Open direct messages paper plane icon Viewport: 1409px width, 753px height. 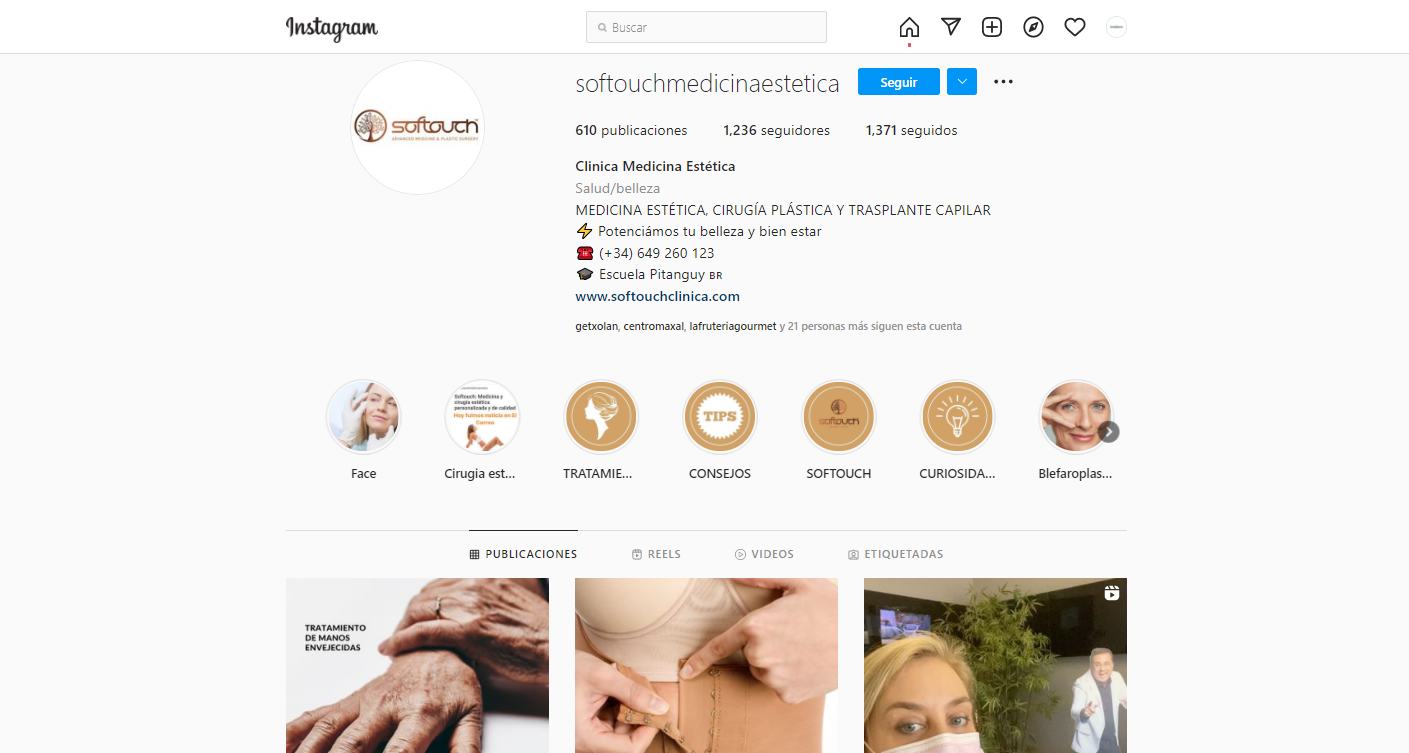pos(951,27)
